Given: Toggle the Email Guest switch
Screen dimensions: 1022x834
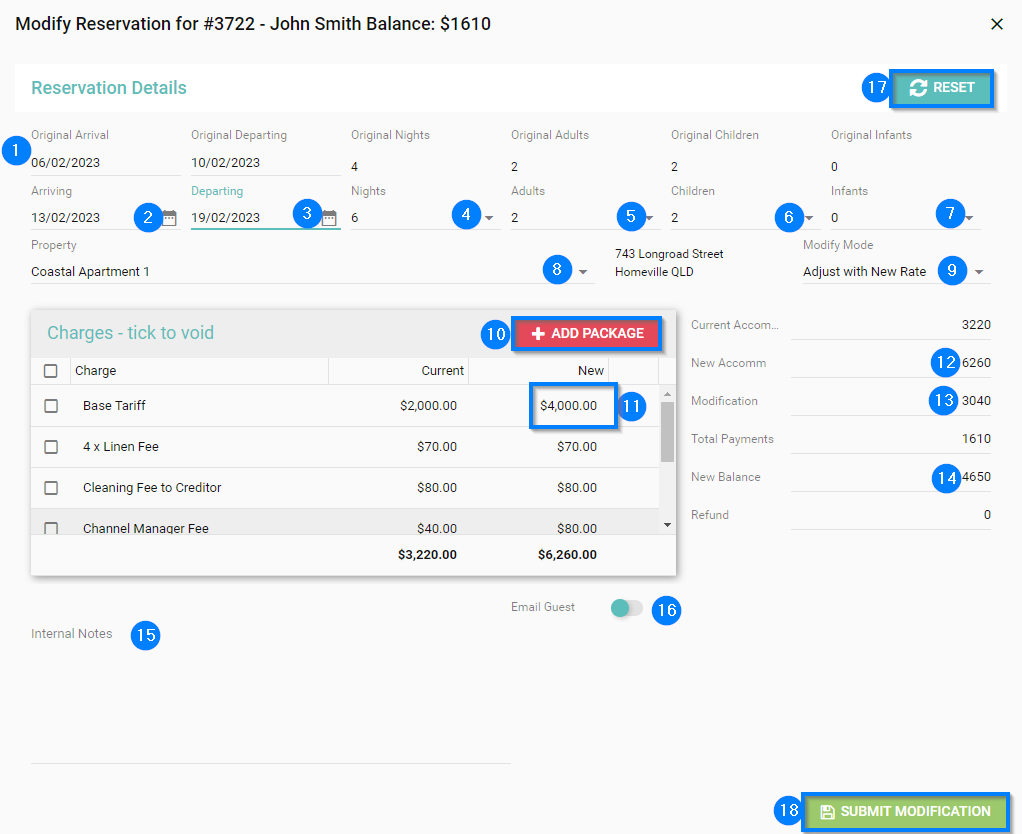Looking at the screenshot, I should (627, 608).
